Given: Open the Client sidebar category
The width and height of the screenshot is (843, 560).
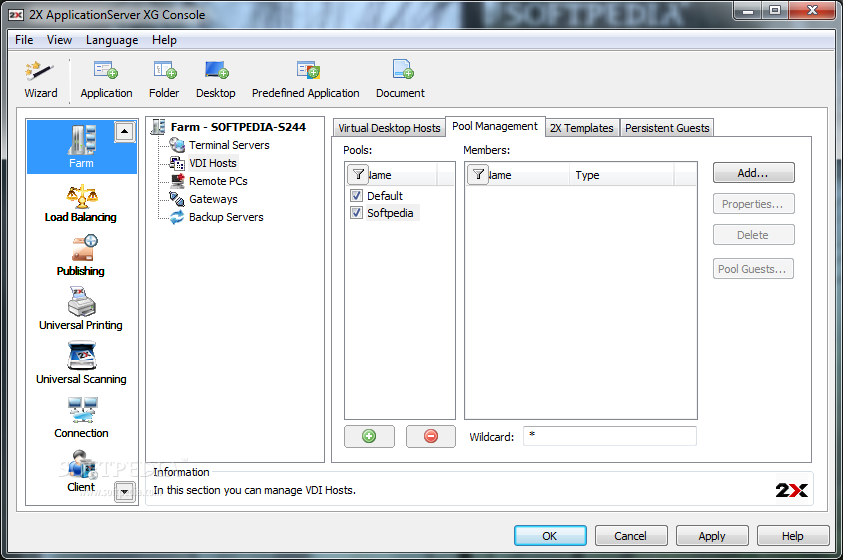Looking at the screenshot, I should (x=81, y=471).
